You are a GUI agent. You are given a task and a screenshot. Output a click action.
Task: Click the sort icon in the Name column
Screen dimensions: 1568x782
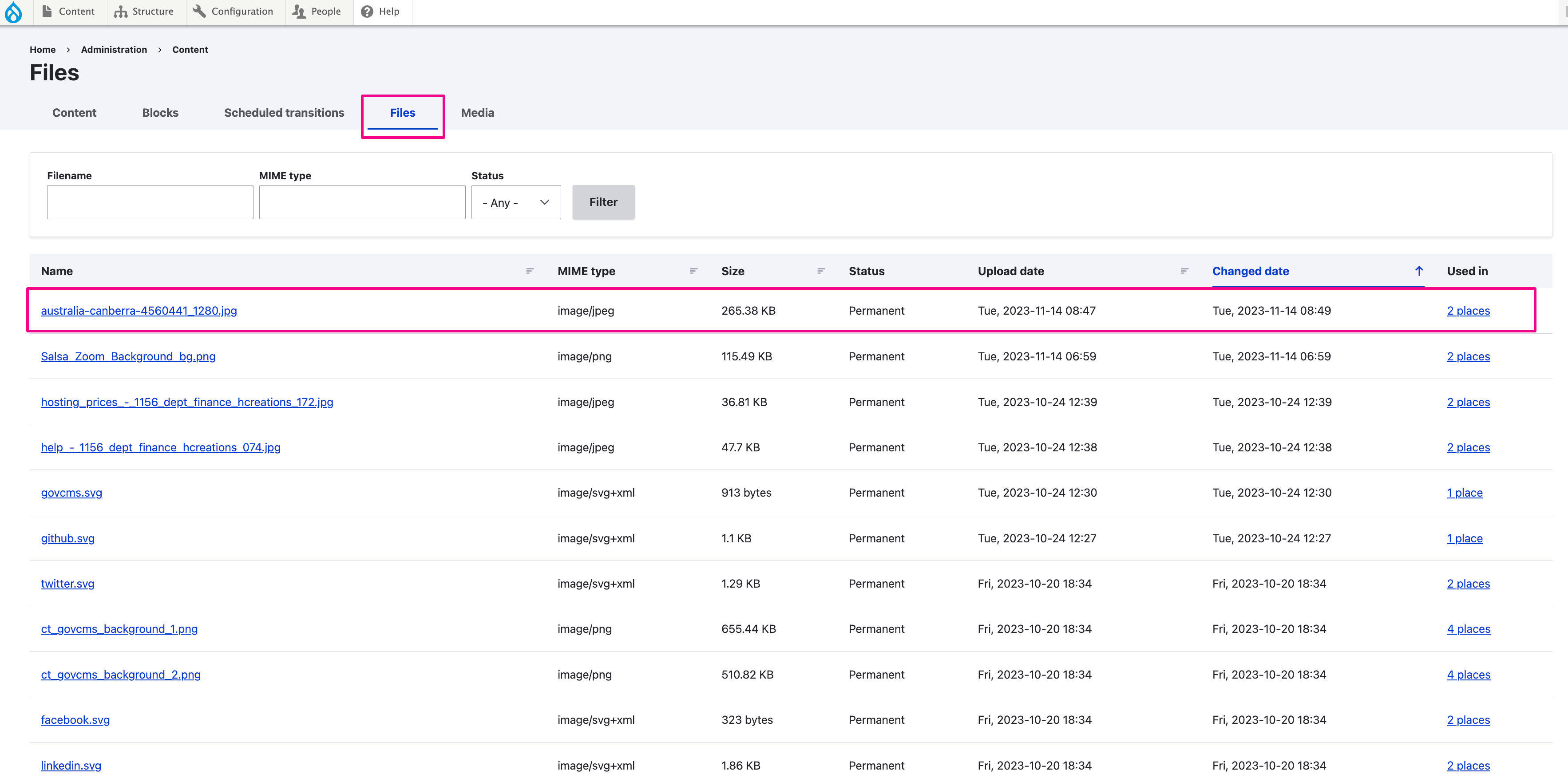tap(530, 272)
